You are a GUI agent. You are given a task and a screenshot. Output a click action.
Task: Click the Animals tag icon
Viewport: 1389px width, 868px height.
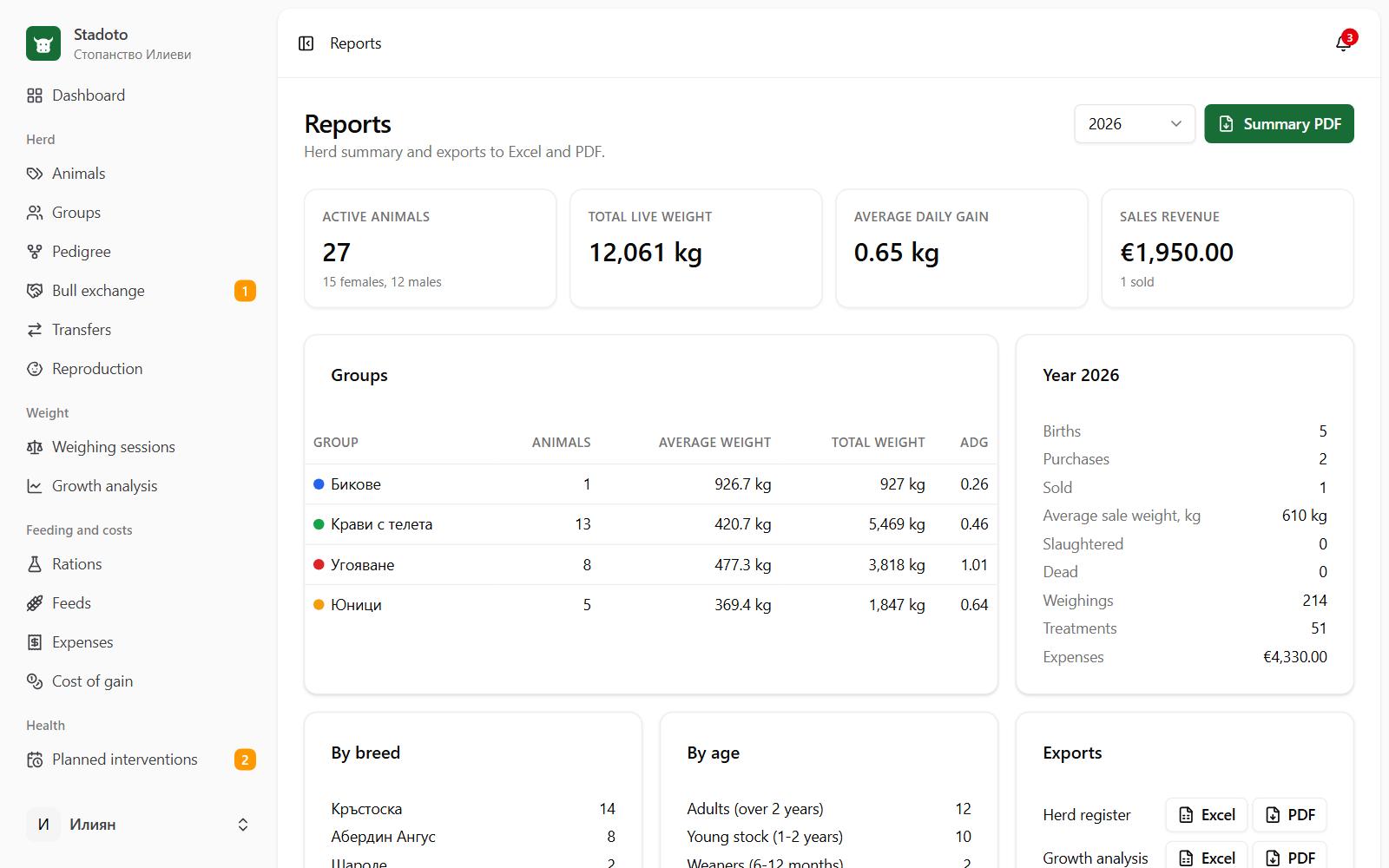(35, 174)
